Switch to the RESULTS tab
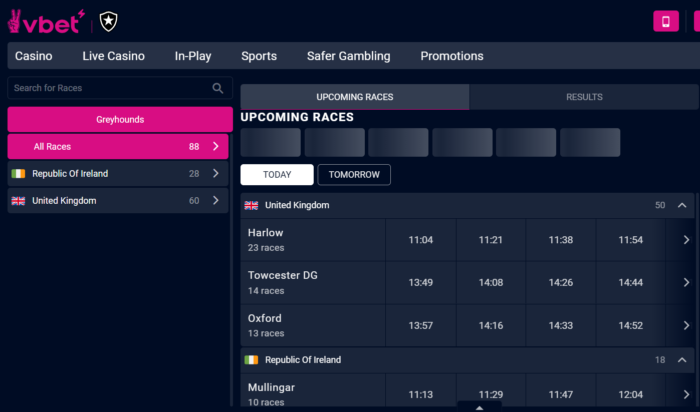The image size is (700, 412). (584, 97)
